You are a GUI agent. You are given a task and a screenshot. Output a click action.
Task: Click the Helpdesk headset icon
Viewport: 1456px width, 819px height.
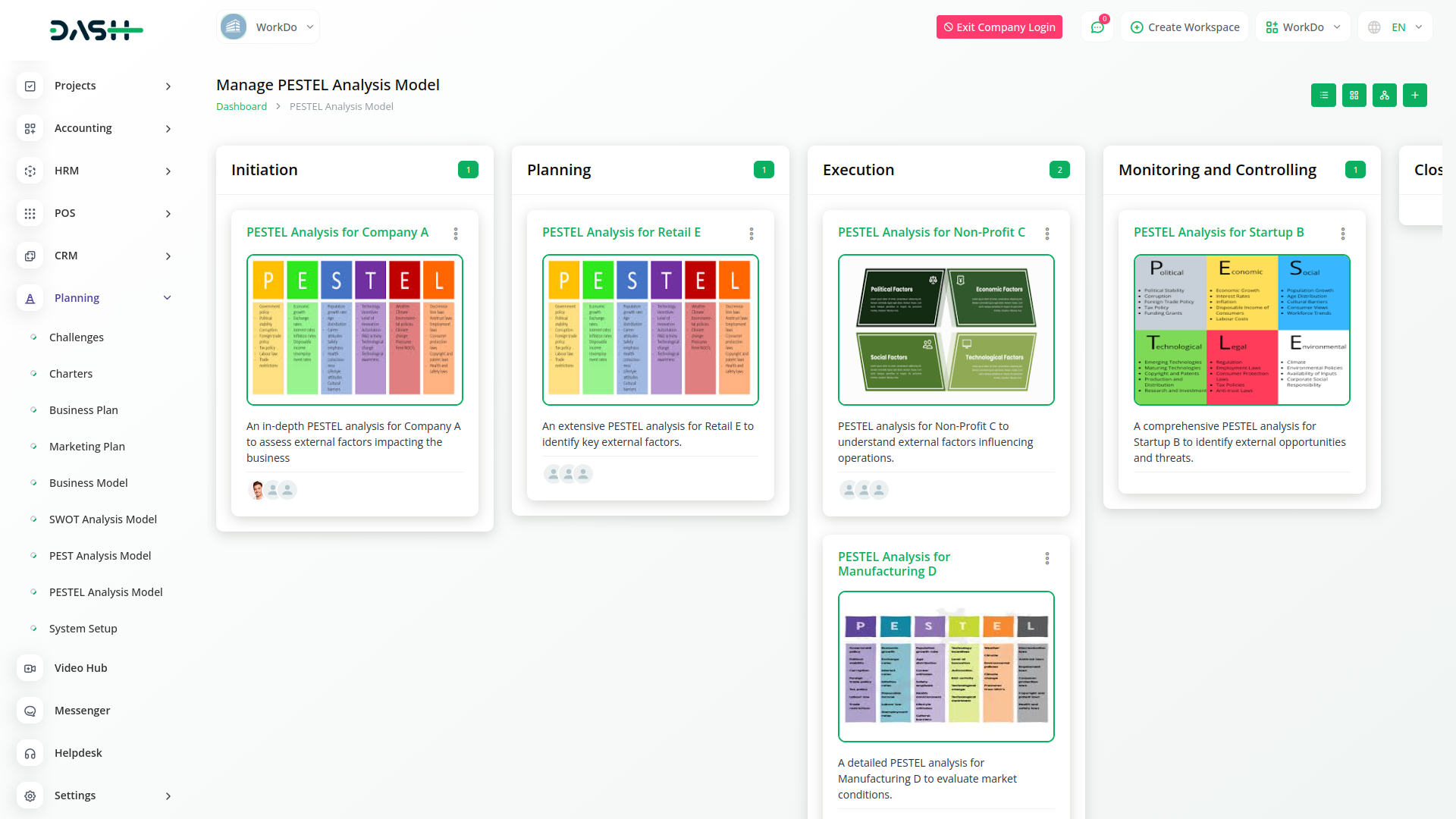30,753
